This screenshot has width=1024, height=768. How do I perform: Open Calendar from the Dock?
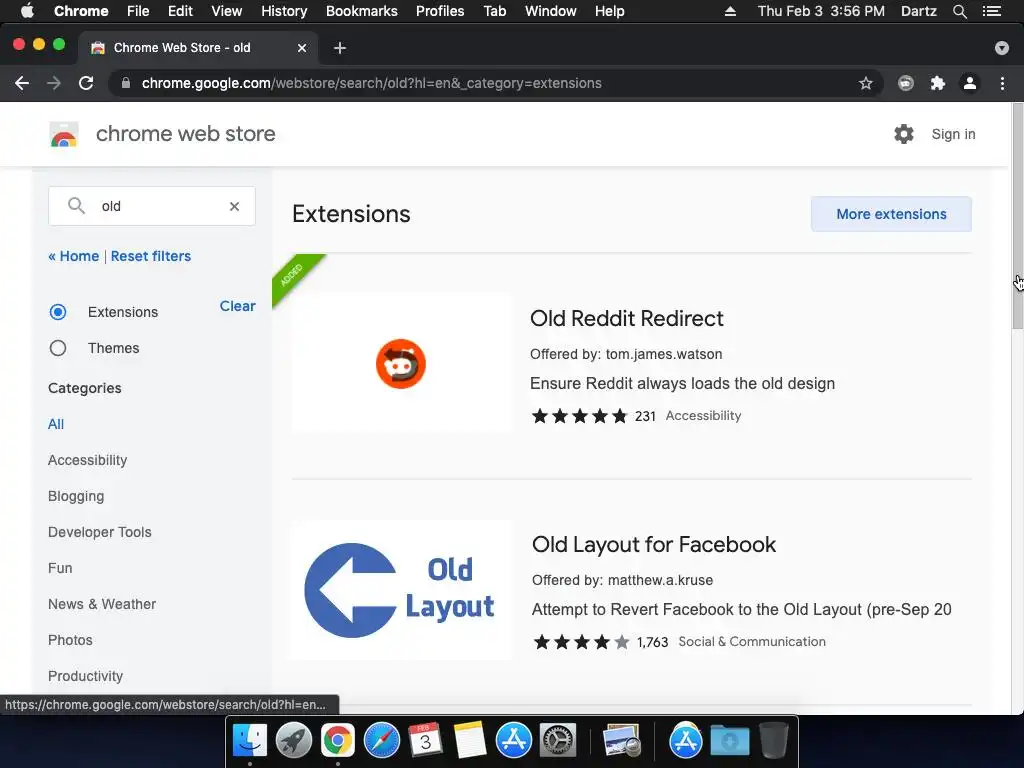coord(425,740)
